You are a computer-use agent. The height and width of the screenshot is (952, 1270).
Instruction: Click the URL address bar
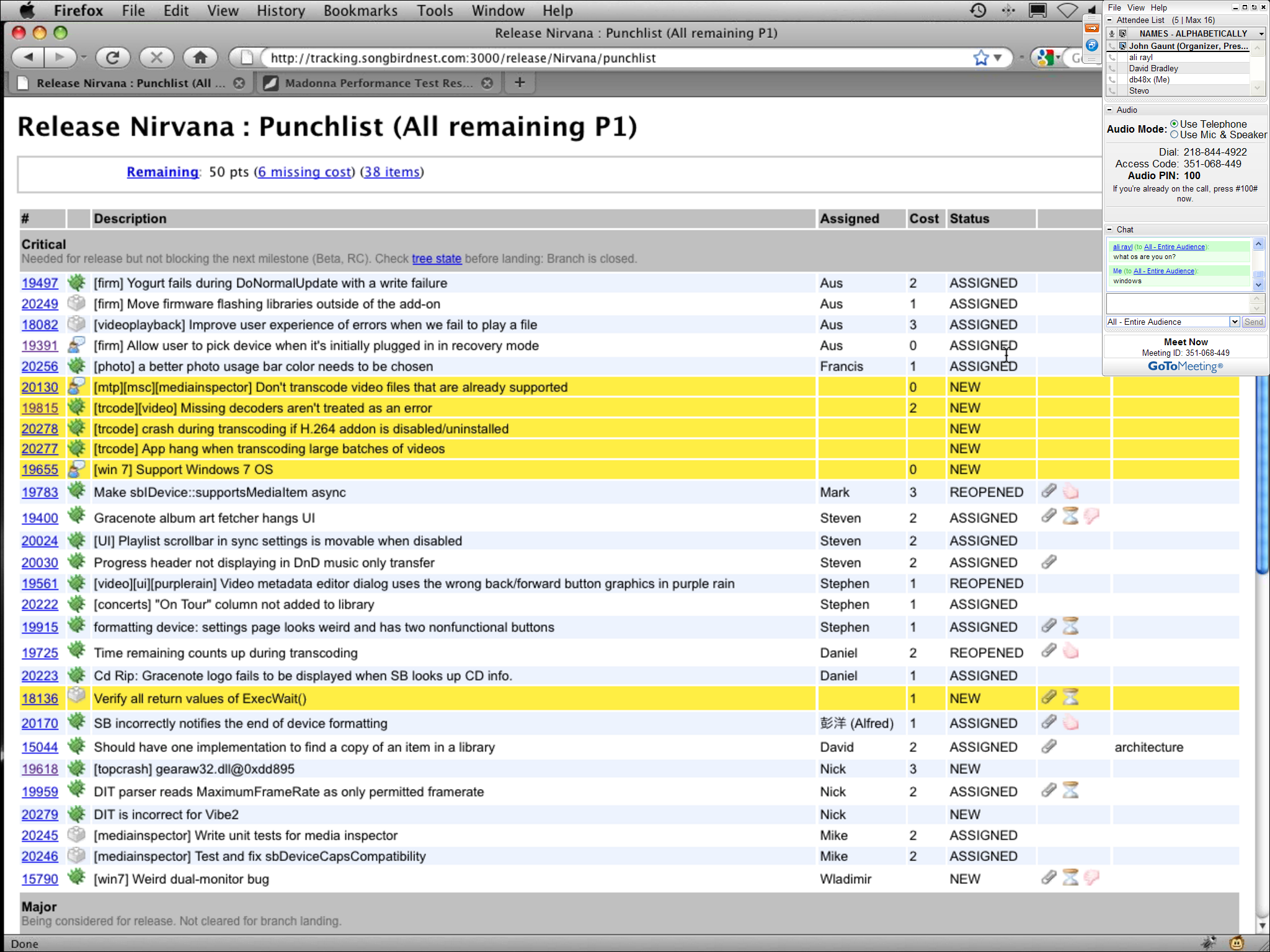click(616, 58)
